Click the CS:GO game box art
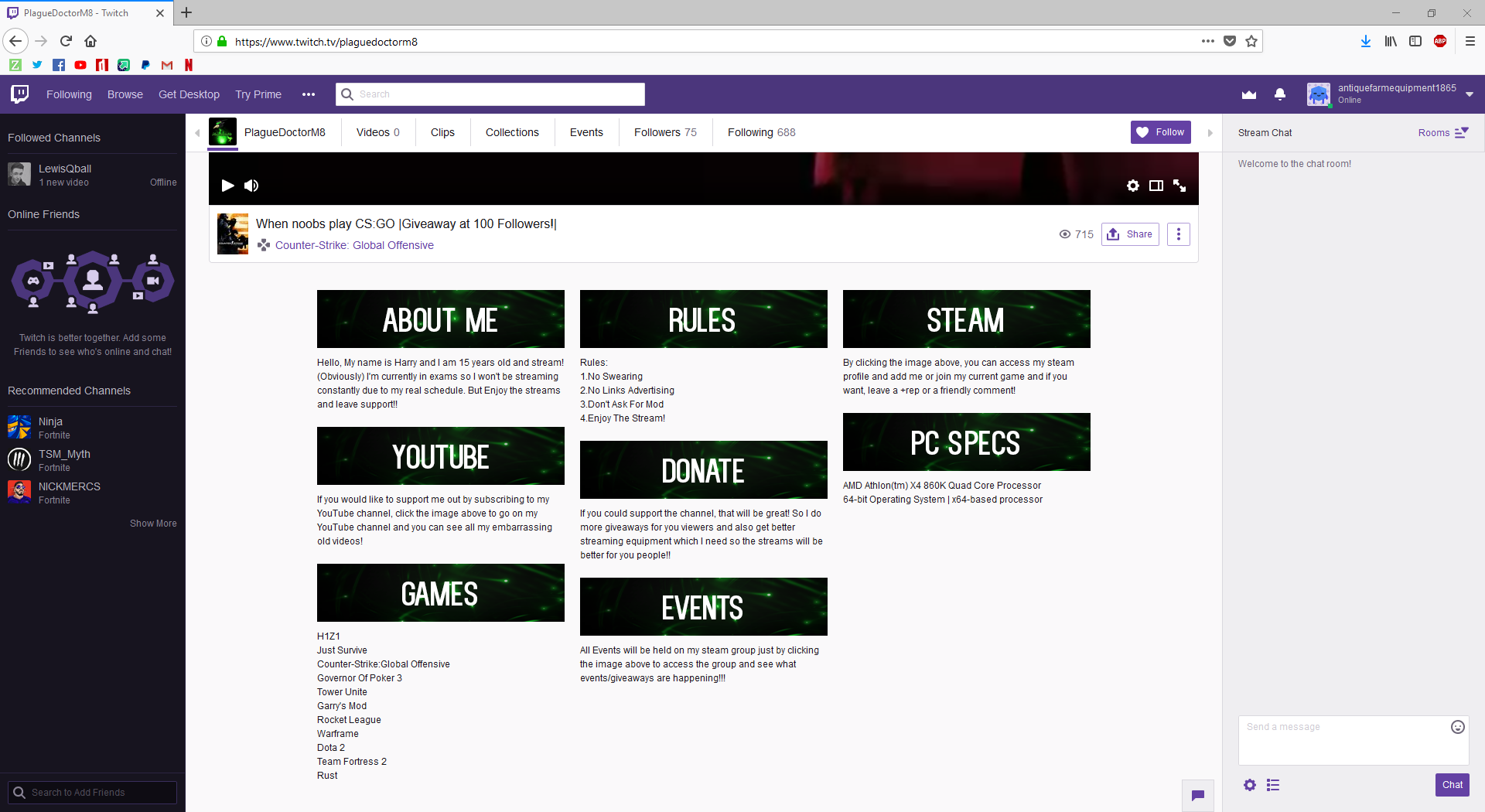Screen dimensions: 1485x812 pos(233,234)
